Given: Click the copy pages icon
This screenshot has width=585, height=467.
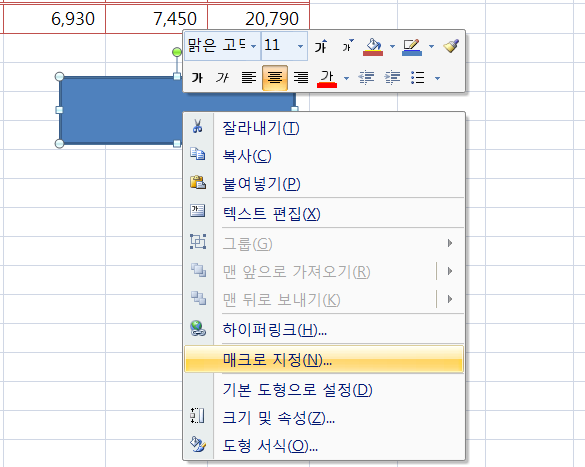Looking at the screenshot, I should [x=198, y=154].
